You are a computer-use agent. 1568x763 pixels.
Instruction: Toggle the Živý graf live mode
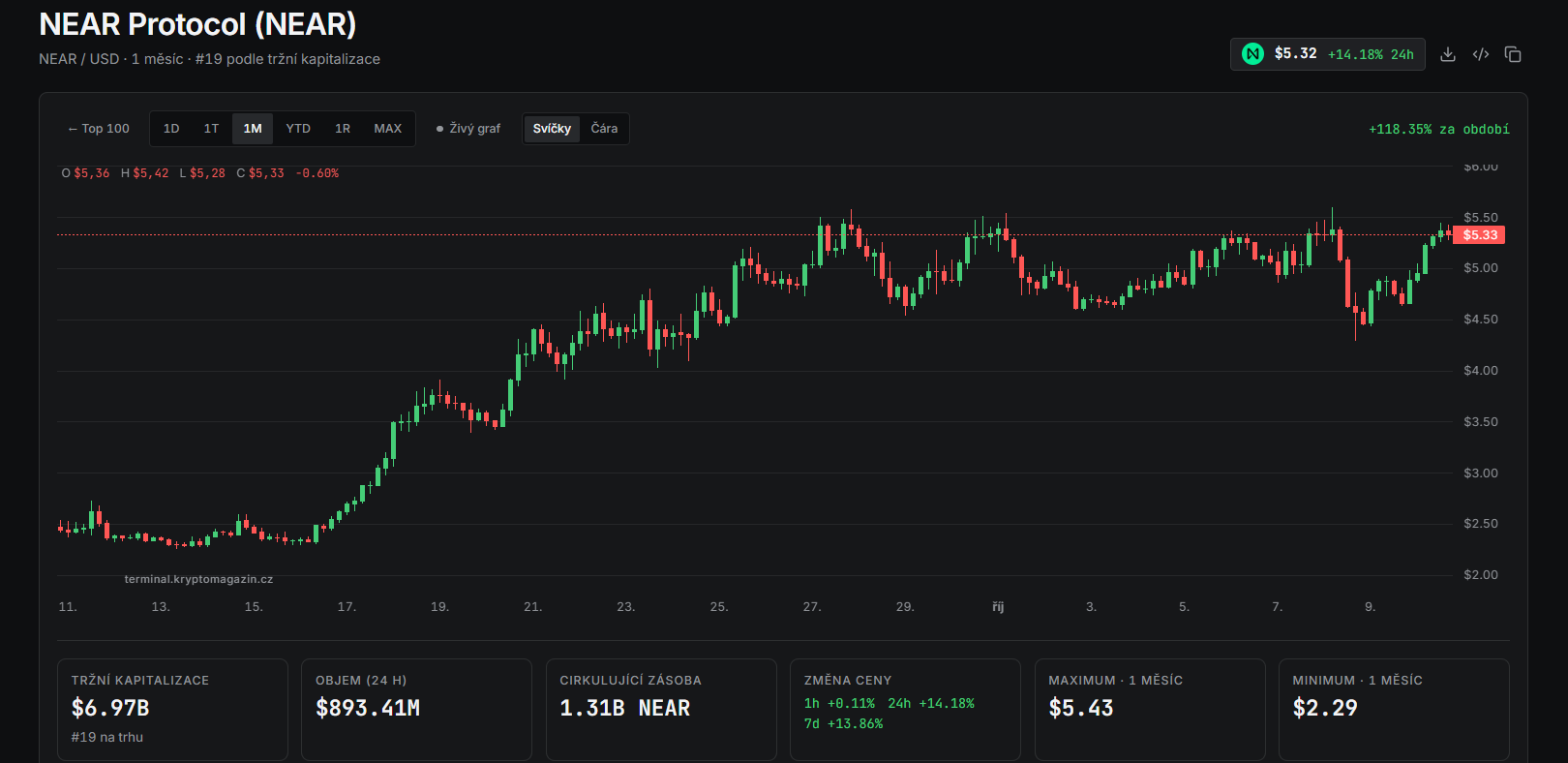pos(468,129)
